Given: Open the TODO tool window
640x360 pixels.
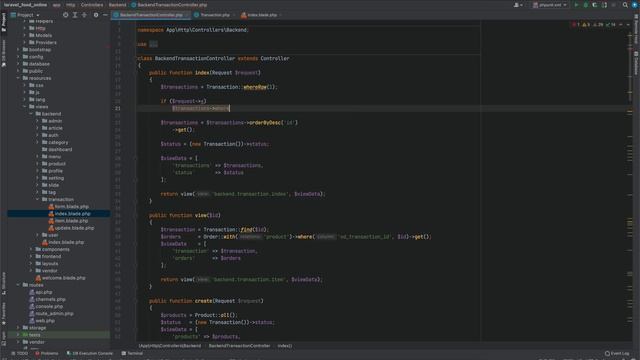Looking at the screenshot, I should [20, 353].
